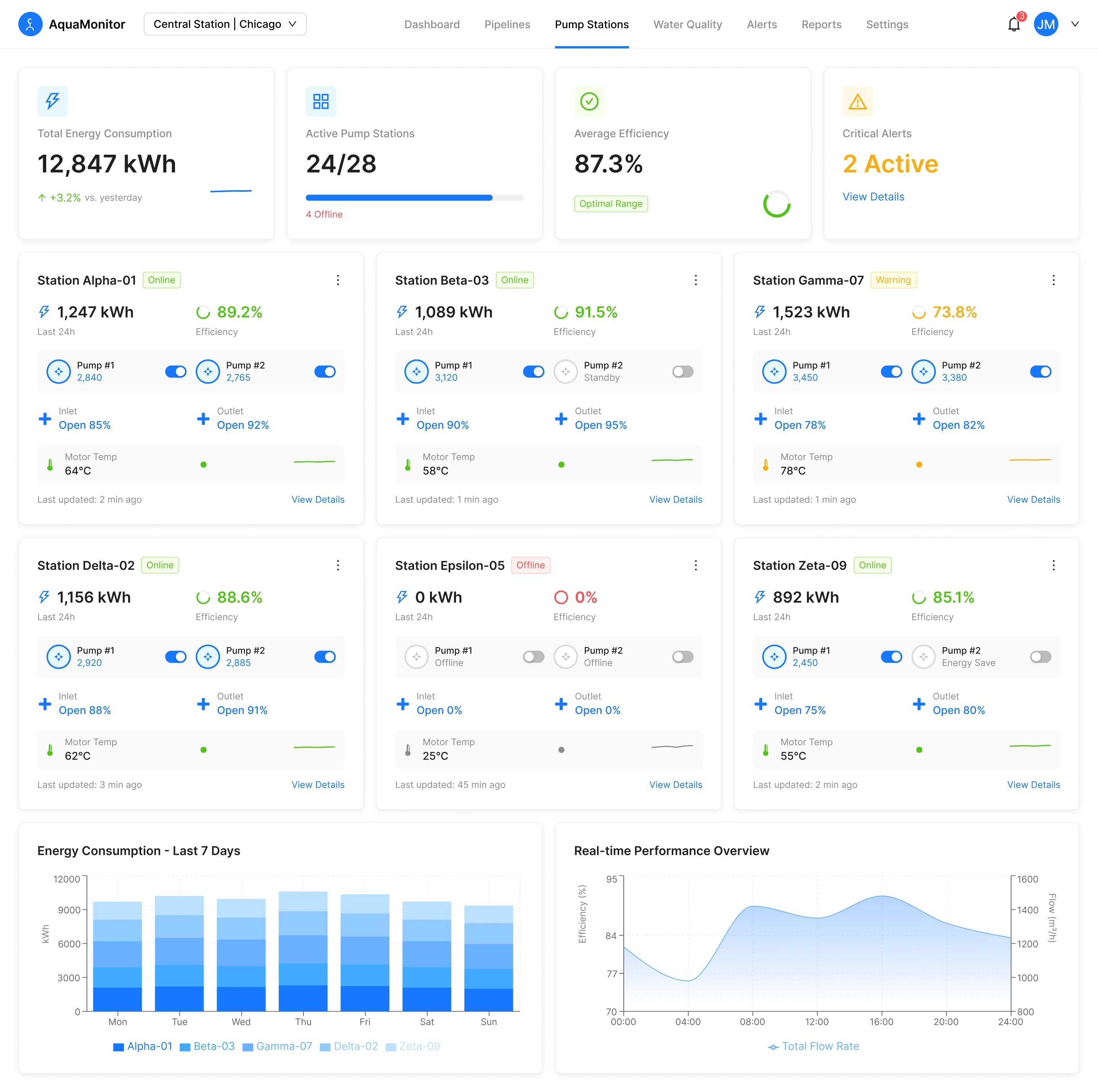Open Station Gamma-07 three-dot menu

tap(1053, 280)
